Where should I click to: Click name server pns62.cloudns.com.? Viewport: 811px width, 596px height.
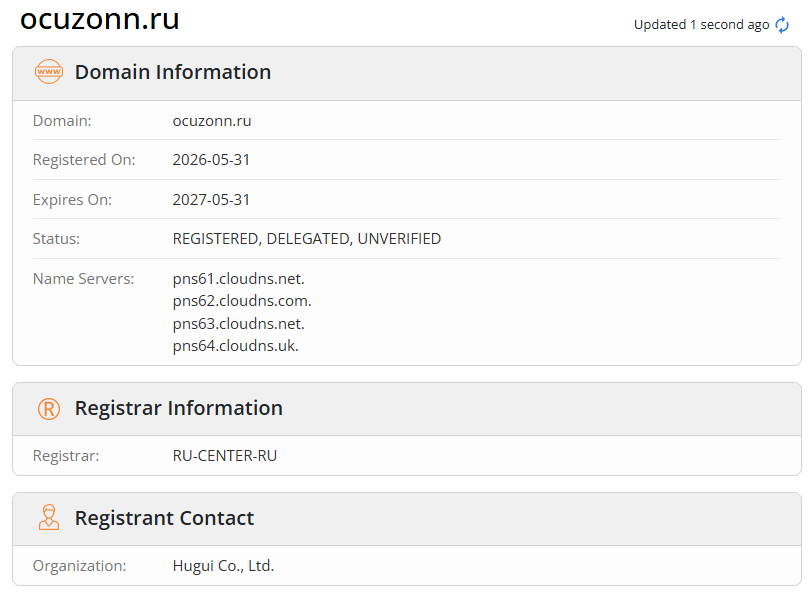(242, 301)
